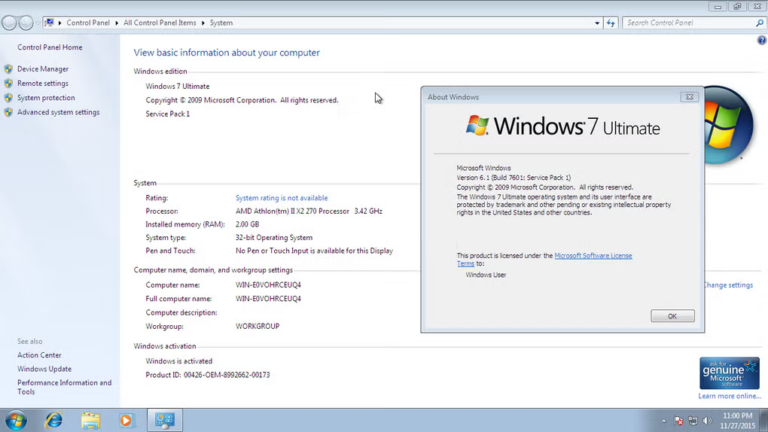The image size is (768, 432).
Task: Click the Search Control Panel field
Action: coord(688,23)
